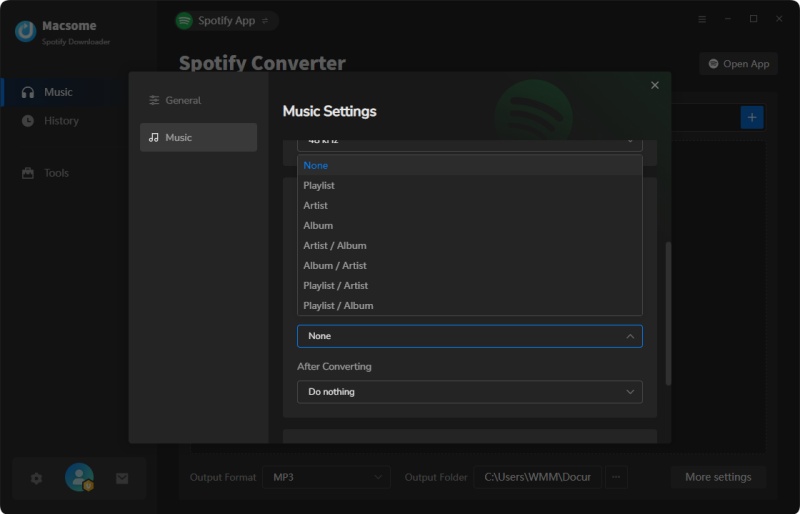Viewport: 800px width, 514px height.
Task: Click the clock icon beside History
Action: 28,121
